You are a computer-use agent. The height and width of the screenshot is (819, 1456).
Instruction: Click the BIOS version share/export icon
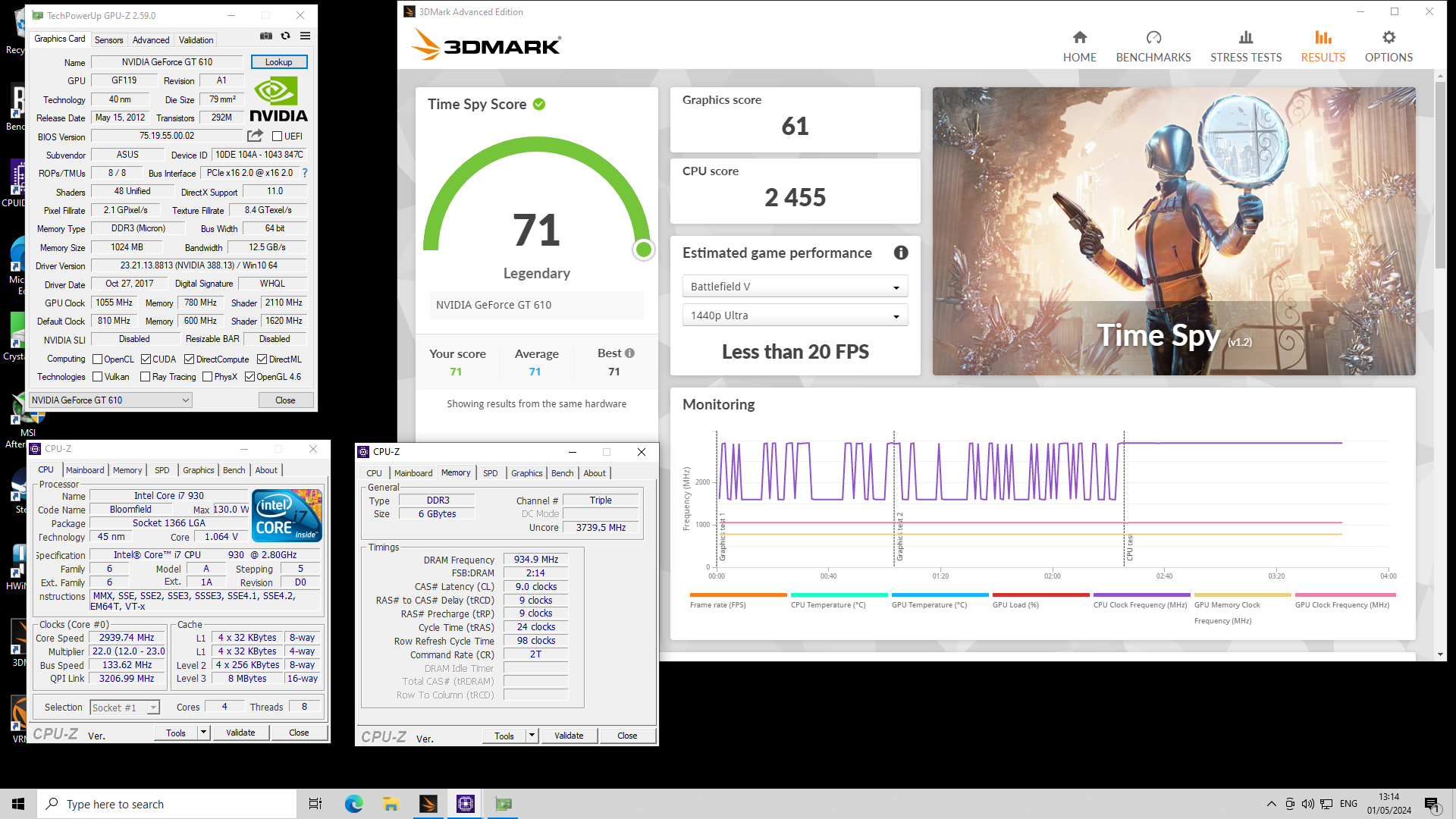click(256, 136)
